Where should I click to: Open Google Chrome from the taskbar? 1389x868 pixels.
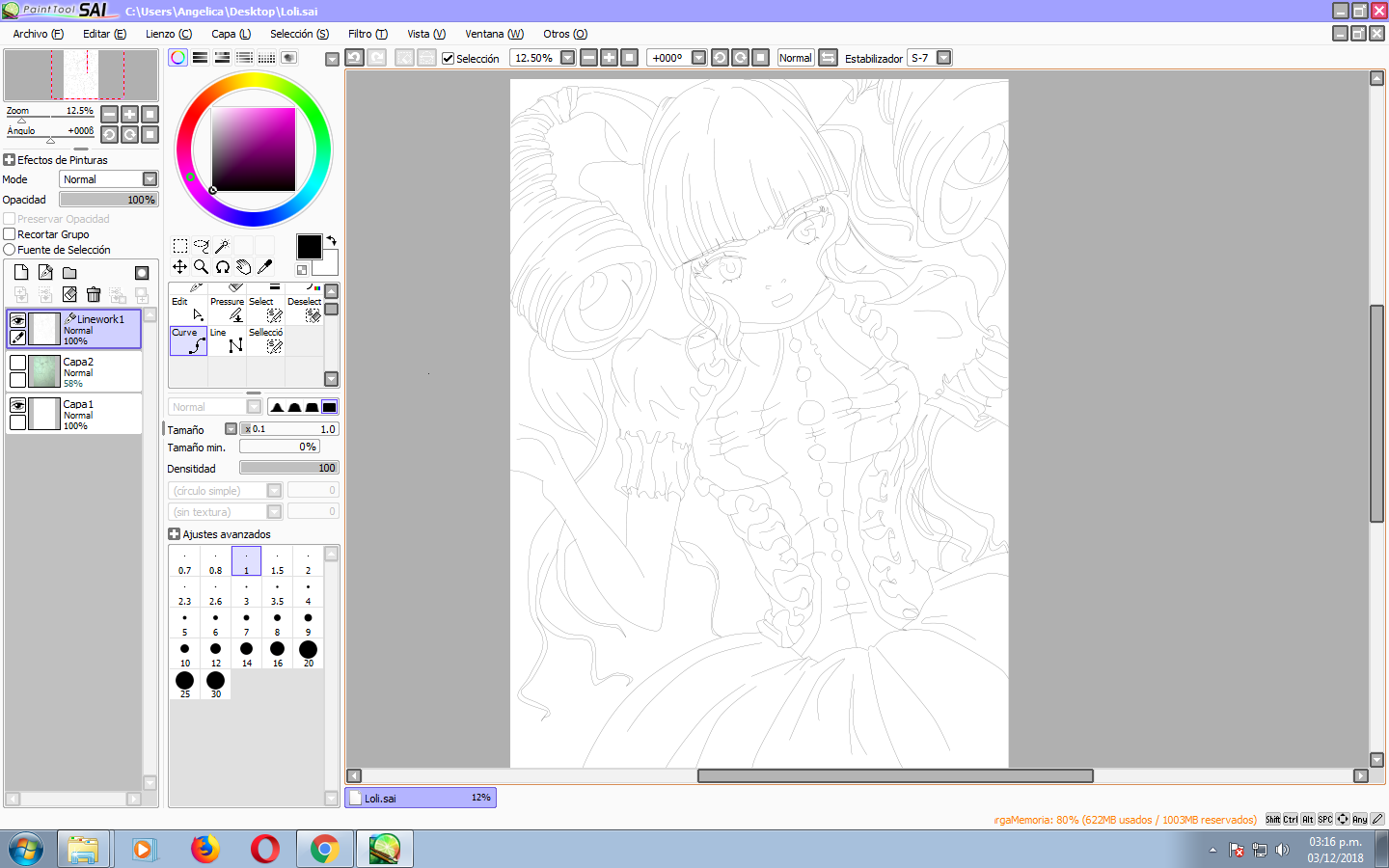click(x=324, y=849)
